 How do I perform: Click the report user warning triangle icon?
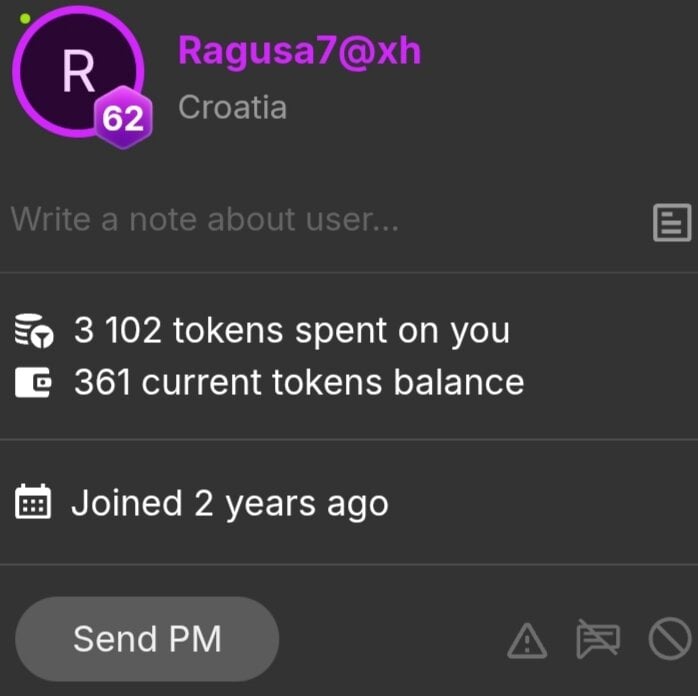pyautogui.click(x=527, y=640)
